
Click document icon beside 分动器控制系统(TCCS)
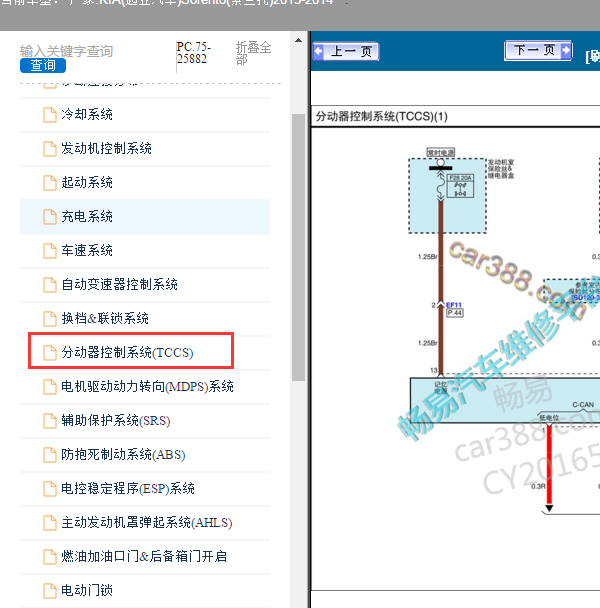point(50,352)
